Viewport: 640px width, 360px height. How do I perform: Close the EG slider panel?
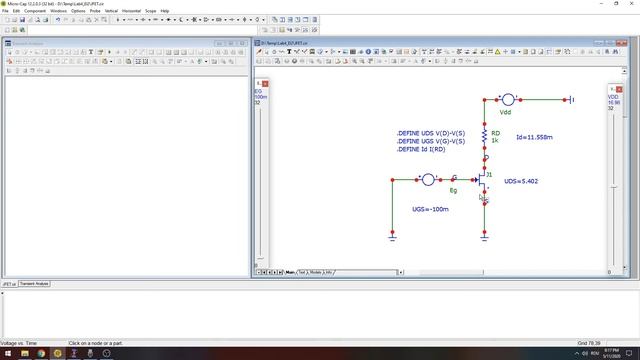point(265,84)
